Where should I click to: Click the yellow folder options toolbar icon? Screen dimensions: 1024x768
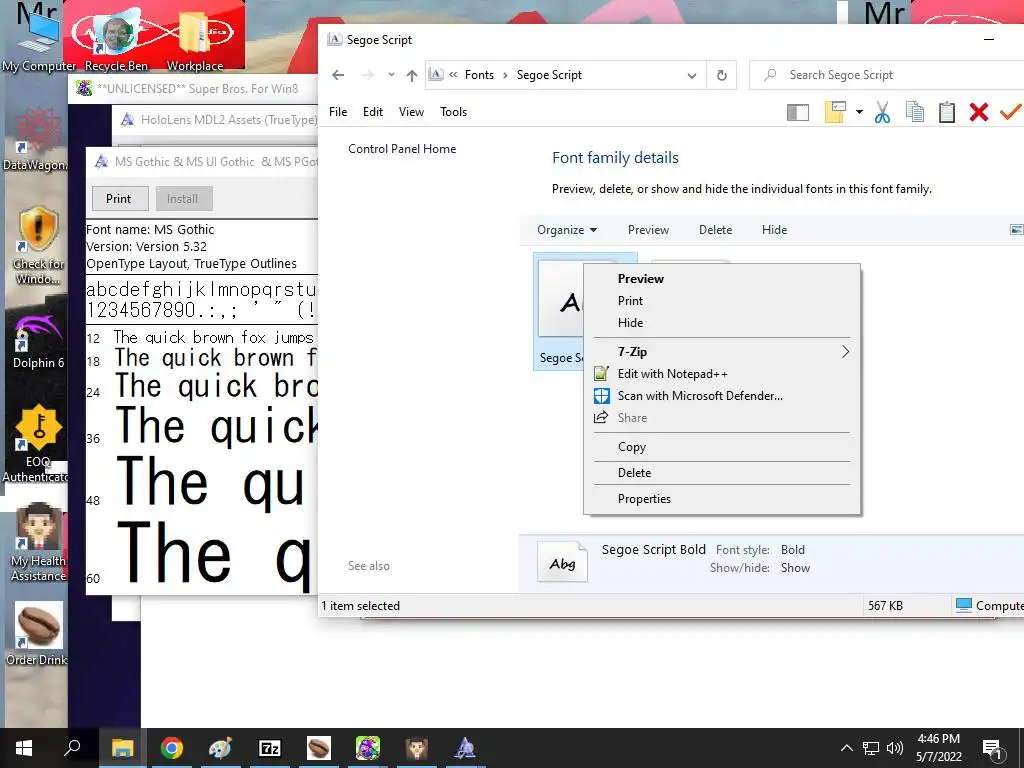click(835, 112)
